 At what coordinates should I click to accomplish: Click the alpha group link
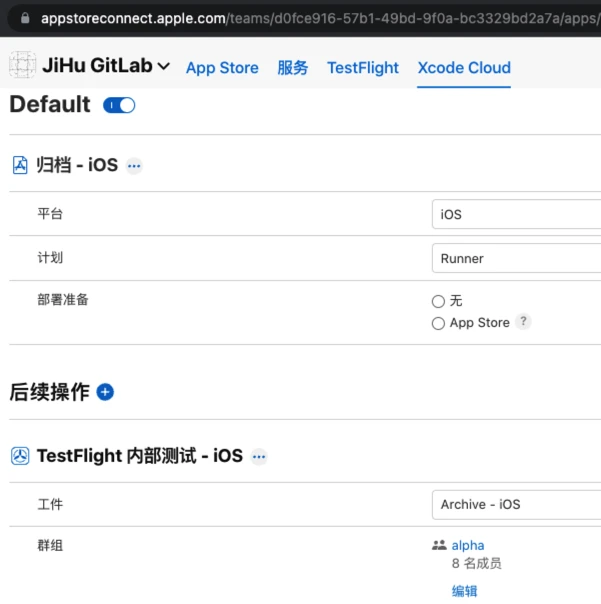click(468, 545)
